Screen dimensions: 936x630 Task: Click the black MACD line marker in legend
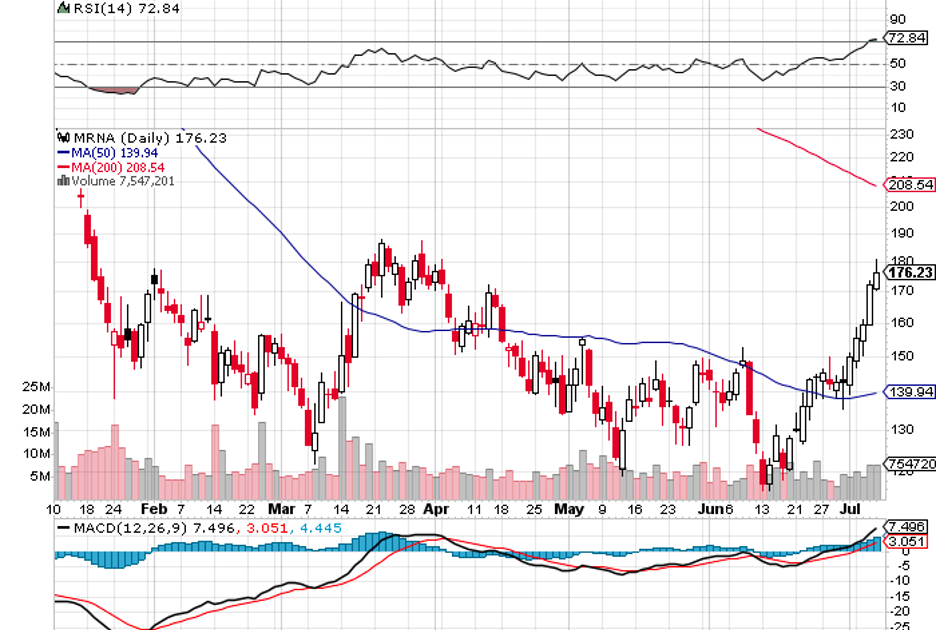coord(63,527)
